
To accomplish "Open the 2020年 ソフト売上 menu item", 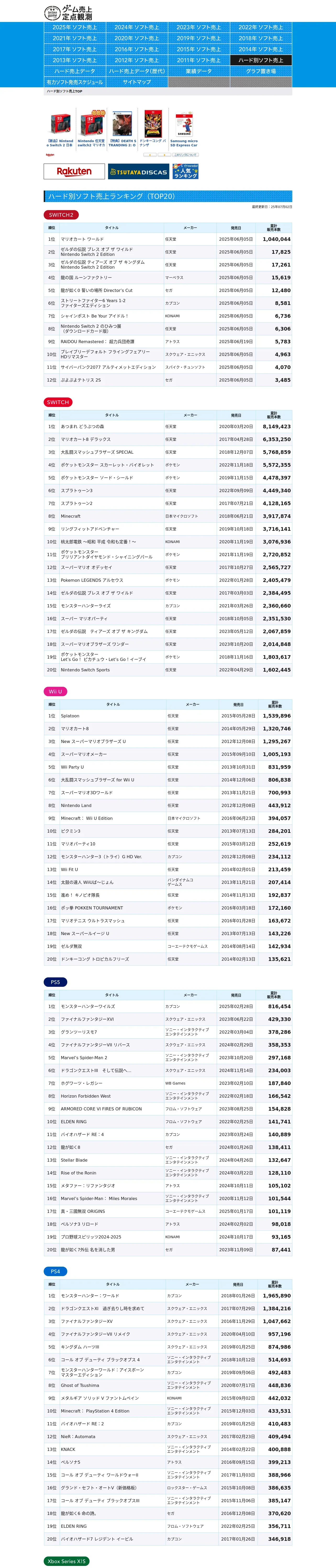I will click(x=137, y=38).
